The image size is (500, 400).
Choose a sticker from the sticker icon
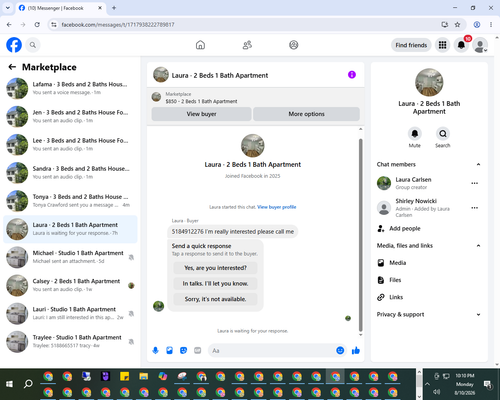click(x=183, y=350)
